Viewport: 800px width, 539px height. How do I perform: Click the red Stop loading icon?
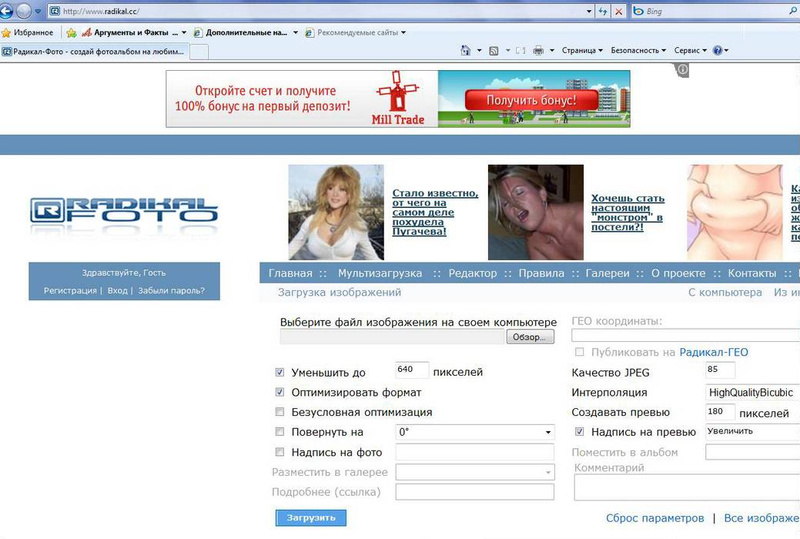click(x=618, y=11)
